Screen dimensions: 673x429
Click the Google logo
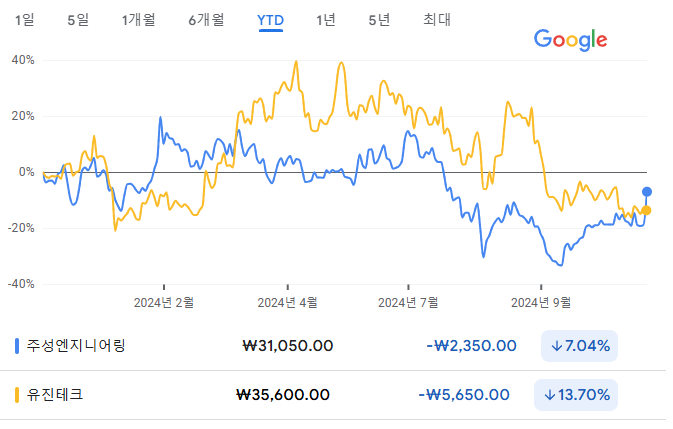click(x=570, y=40)
